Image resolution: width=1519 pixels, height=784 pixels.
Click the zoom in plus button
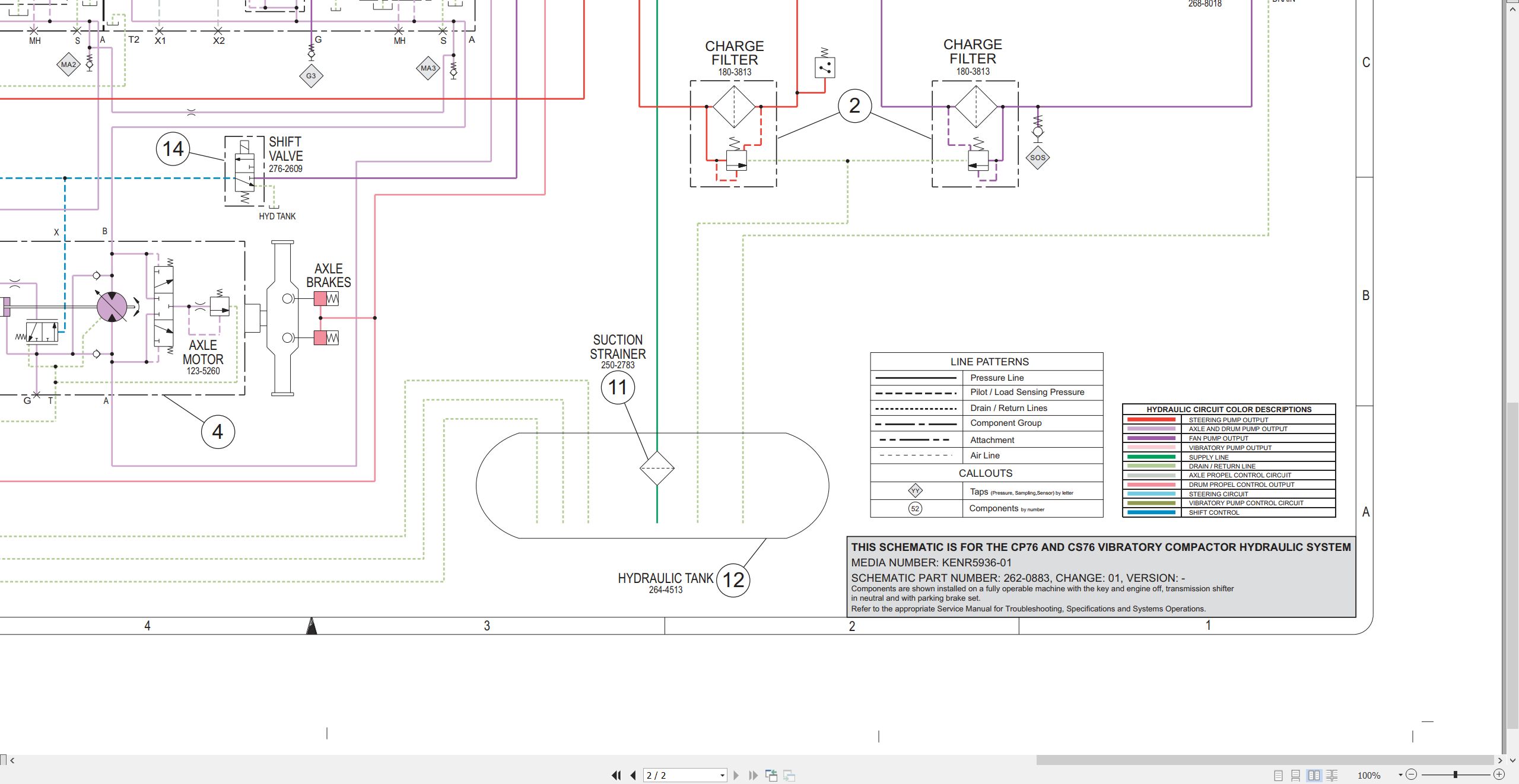click(1499, 775)
